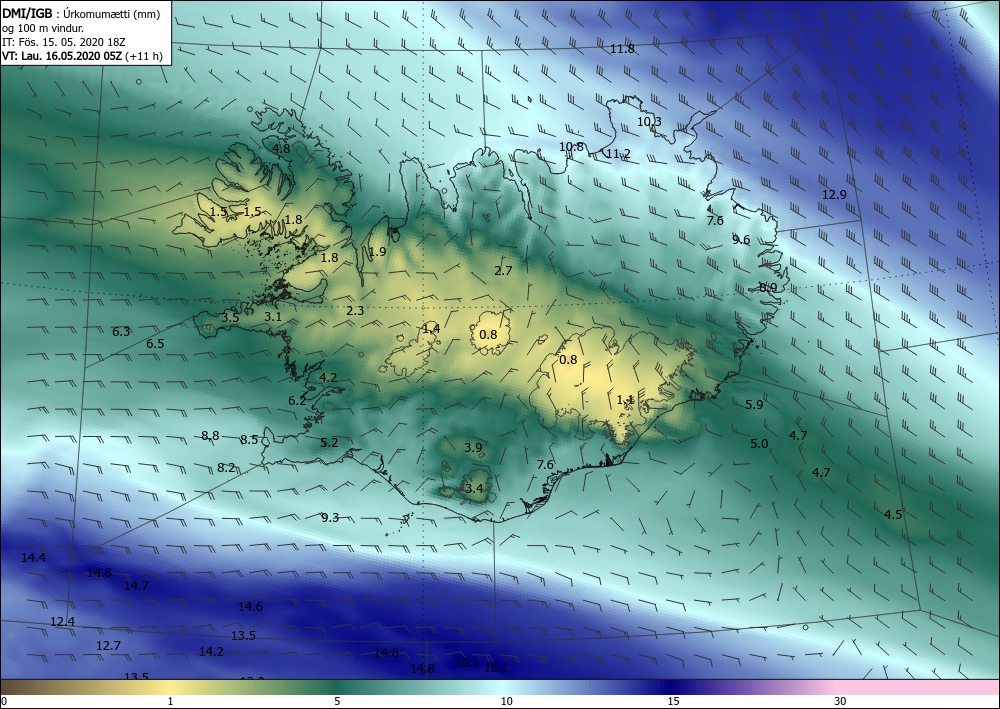1000x709 pixels.
Task: Click the 4.2 value on the map
Action: tap(328, 377)
